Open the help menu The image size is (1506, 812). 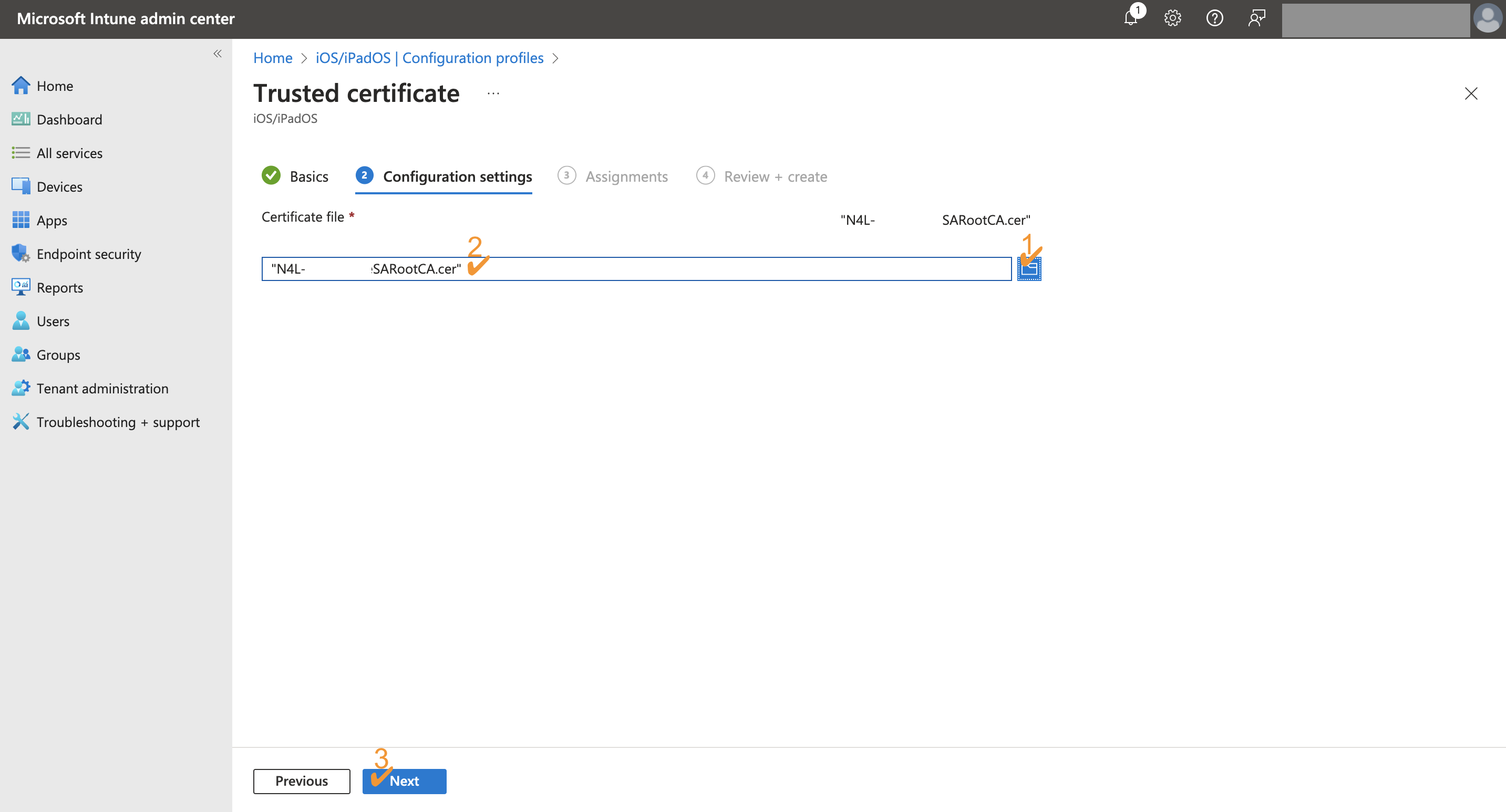(1214, 18)
